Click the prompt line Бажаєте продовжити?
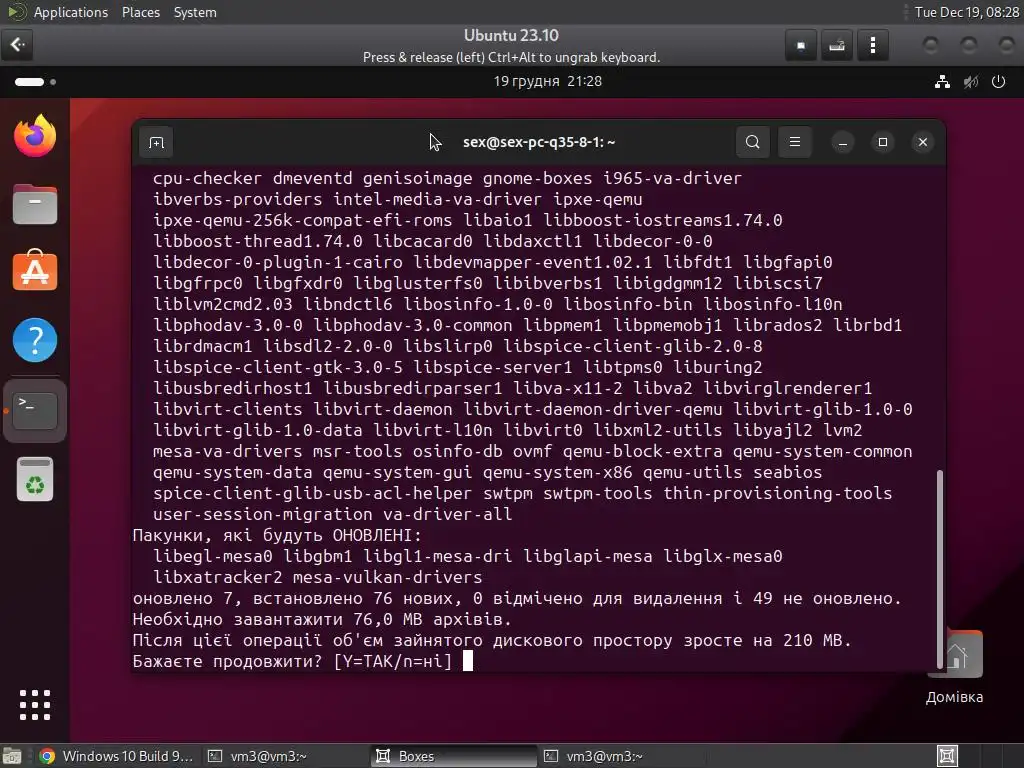The image size is (1024, 768). [x=293, y=661]
